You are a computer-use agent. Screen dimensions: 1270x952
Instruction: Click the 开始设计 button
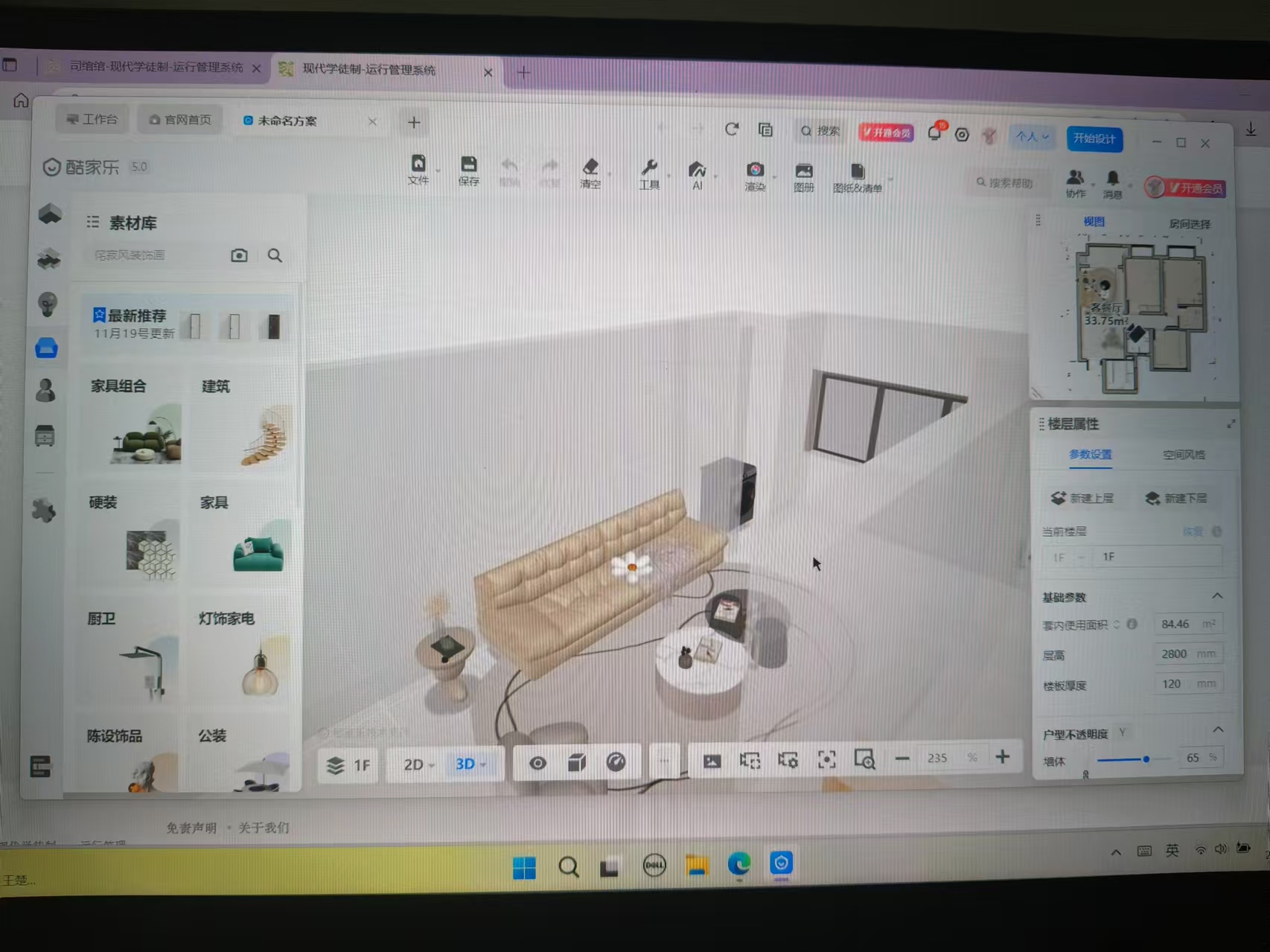point(1094,138)
